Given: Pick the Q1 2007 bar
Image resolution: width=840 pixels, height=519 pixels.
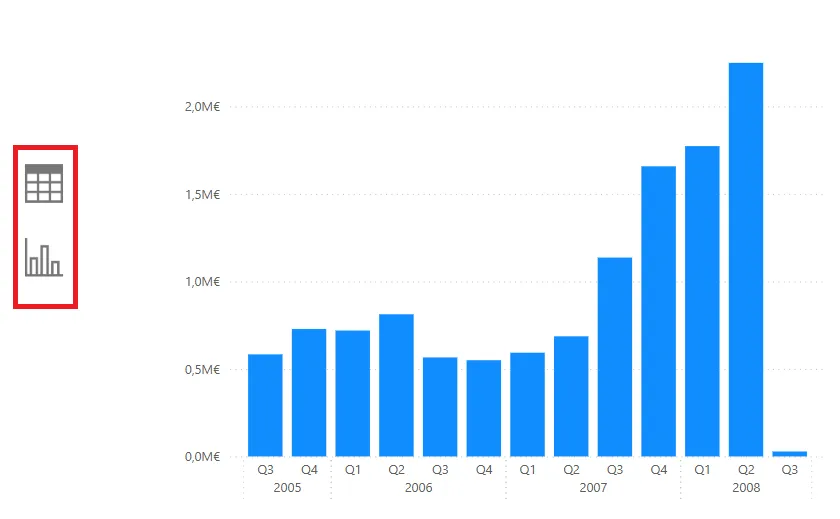Looking at the screenshot, I should click(x=527, y=404).
